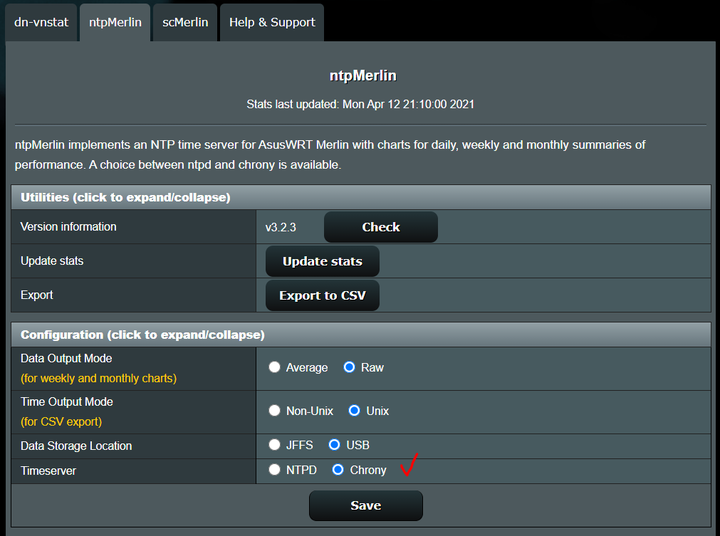Click the Data Output Mode label
This screenshot has width=720, height=536.
tap(66, 358)
